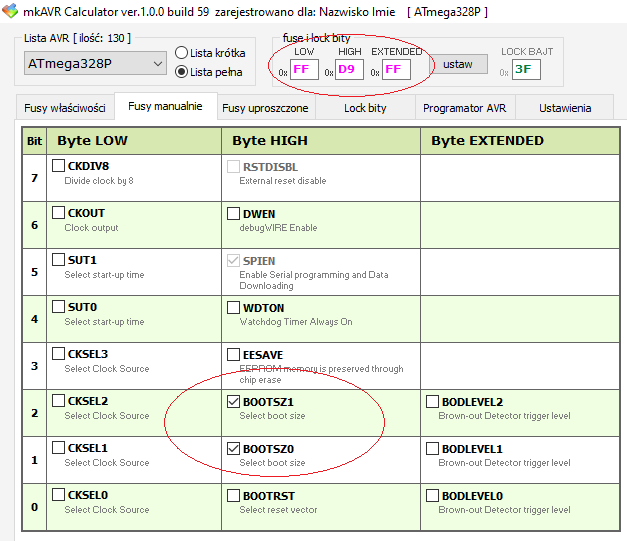Uncheck the BOOTSZ1 checkbox

point(234,401)
